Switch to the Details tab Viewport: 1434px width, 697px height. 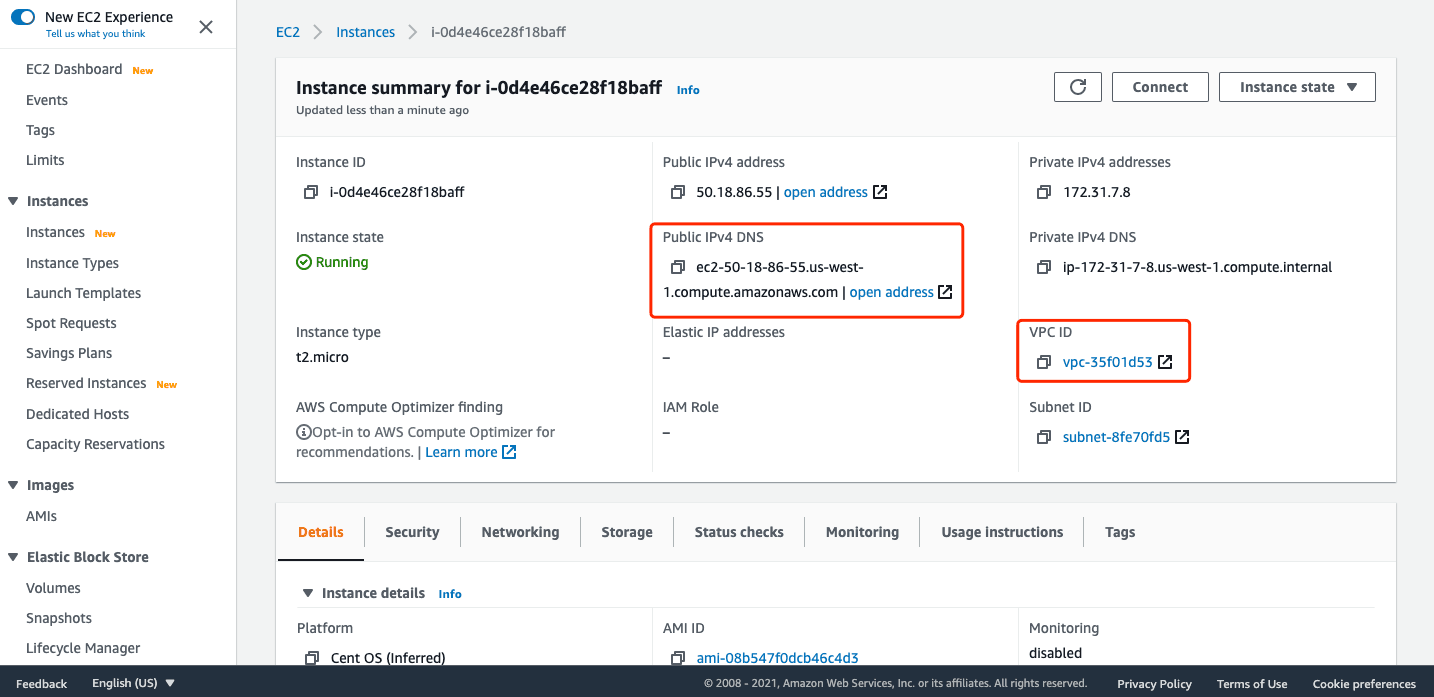tap(321, 532)
